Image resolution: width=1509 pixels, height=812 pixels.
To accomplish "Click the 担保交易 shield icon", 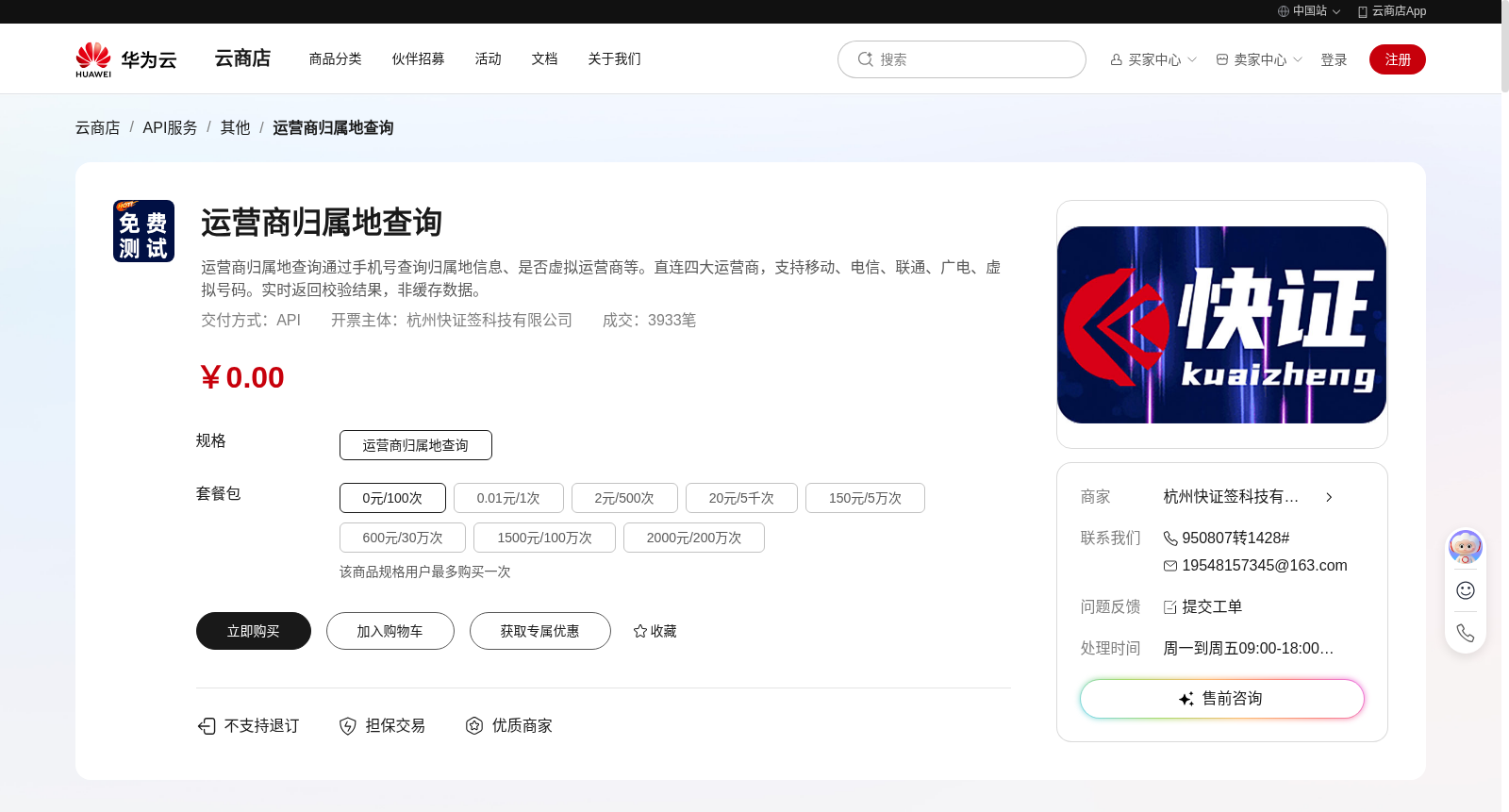I will click(x=348, y=725).
